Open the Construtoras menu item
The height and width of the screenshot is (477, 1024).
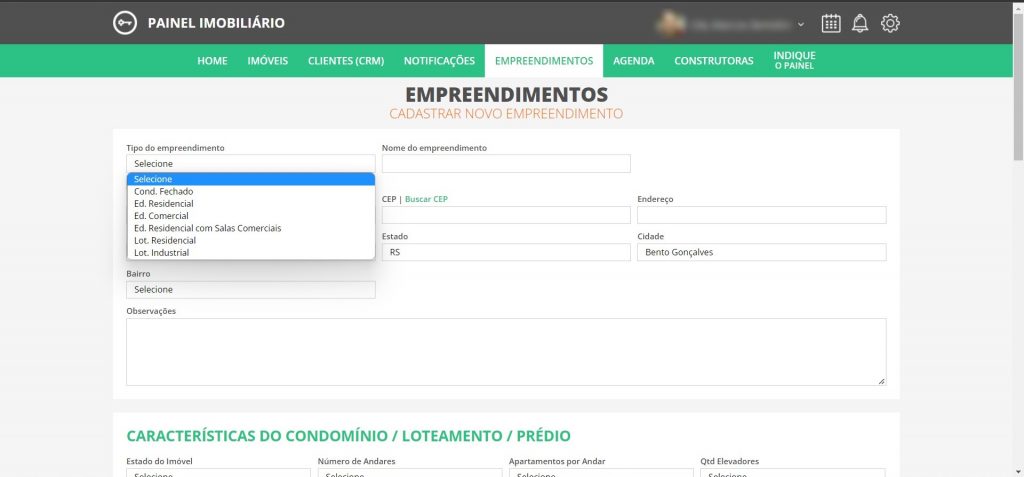pyautogui.click(x=713, y=61)
